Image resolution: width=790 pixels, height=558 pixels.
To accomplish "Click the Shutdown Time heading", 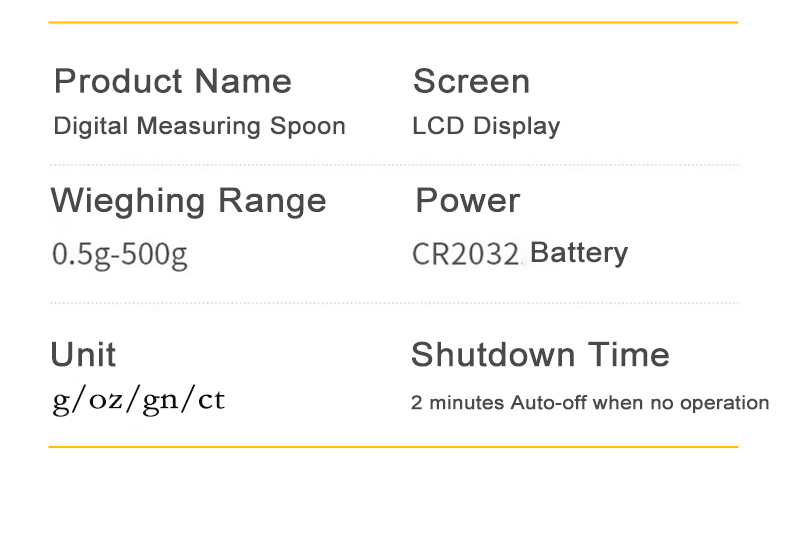I will 540,354.
